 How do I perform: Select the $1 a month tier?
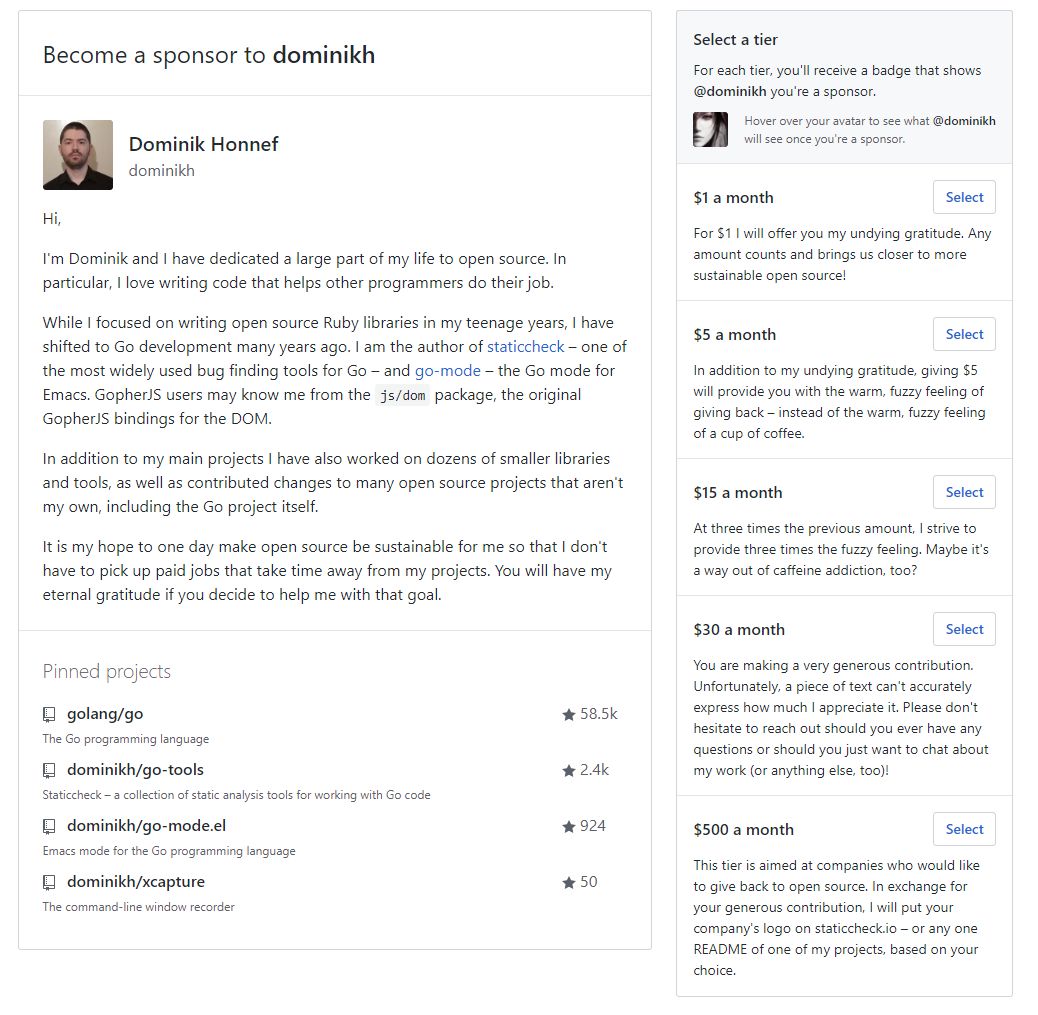pos(964,197)
